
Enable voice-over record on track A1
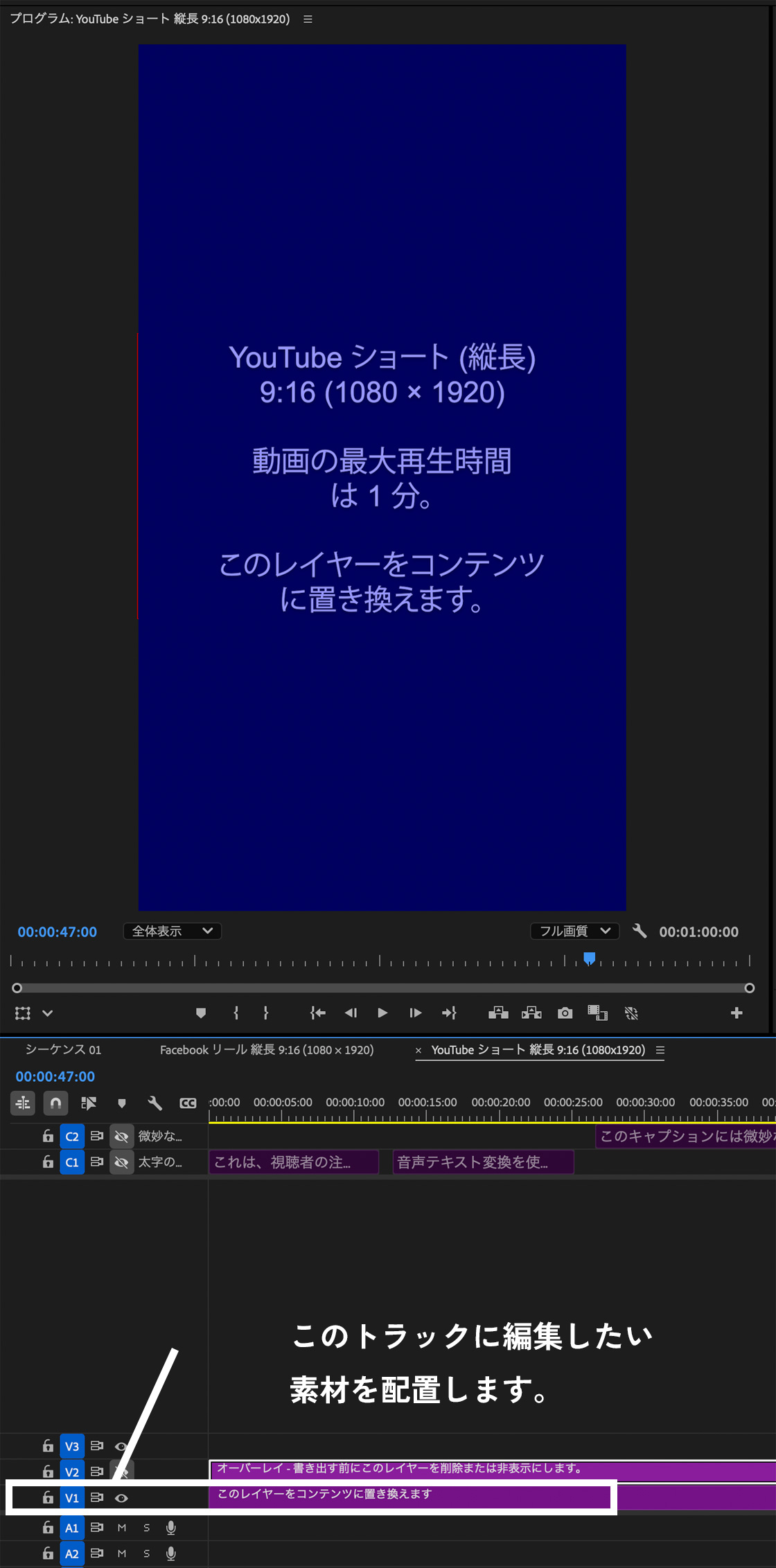pos(171,1528)
